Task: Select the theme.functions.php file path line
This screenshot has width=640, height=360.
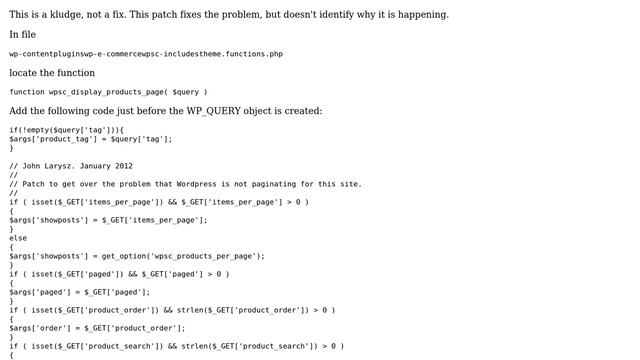Action: pyautogui.click(x=146, y=54)
